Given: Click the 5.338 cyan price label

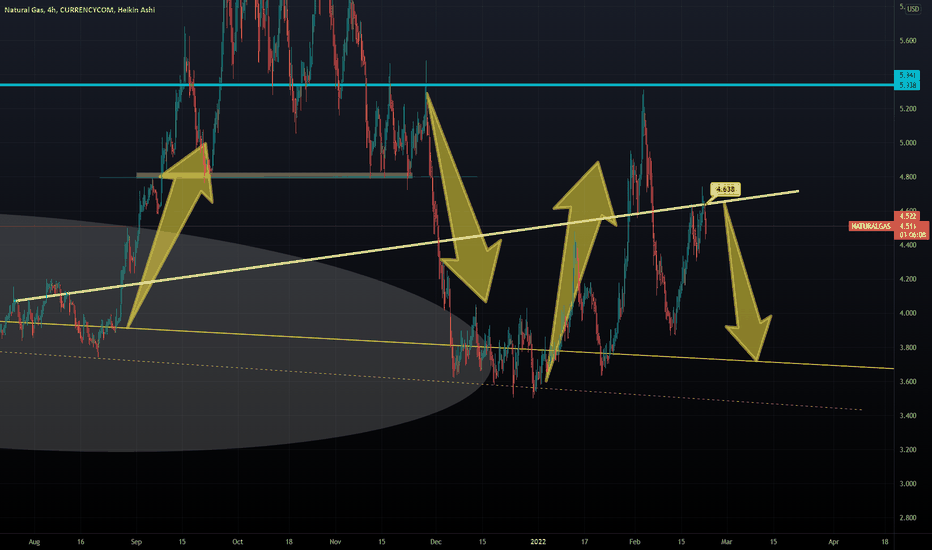Looking at the screenshot, I should point(907,85).
